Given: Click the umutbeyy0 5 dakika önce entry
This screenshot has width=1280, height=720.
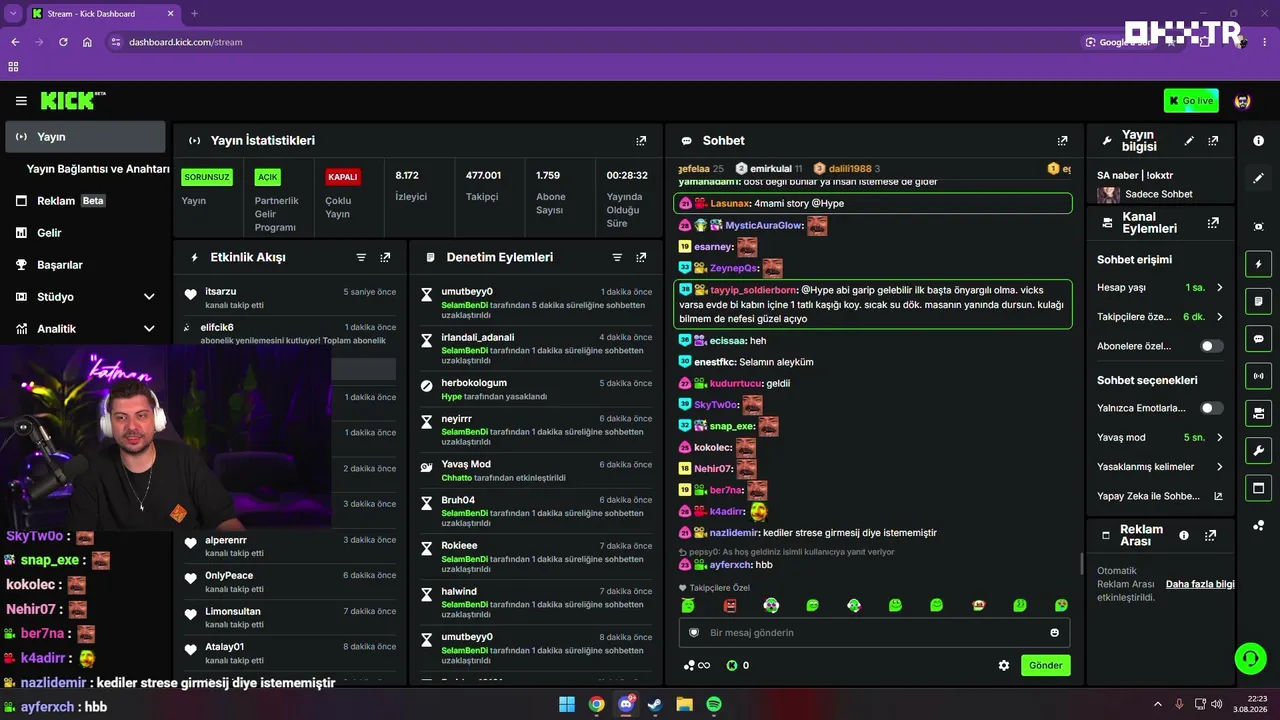Looking at the screenshot, I should click(x=538, y=303).
